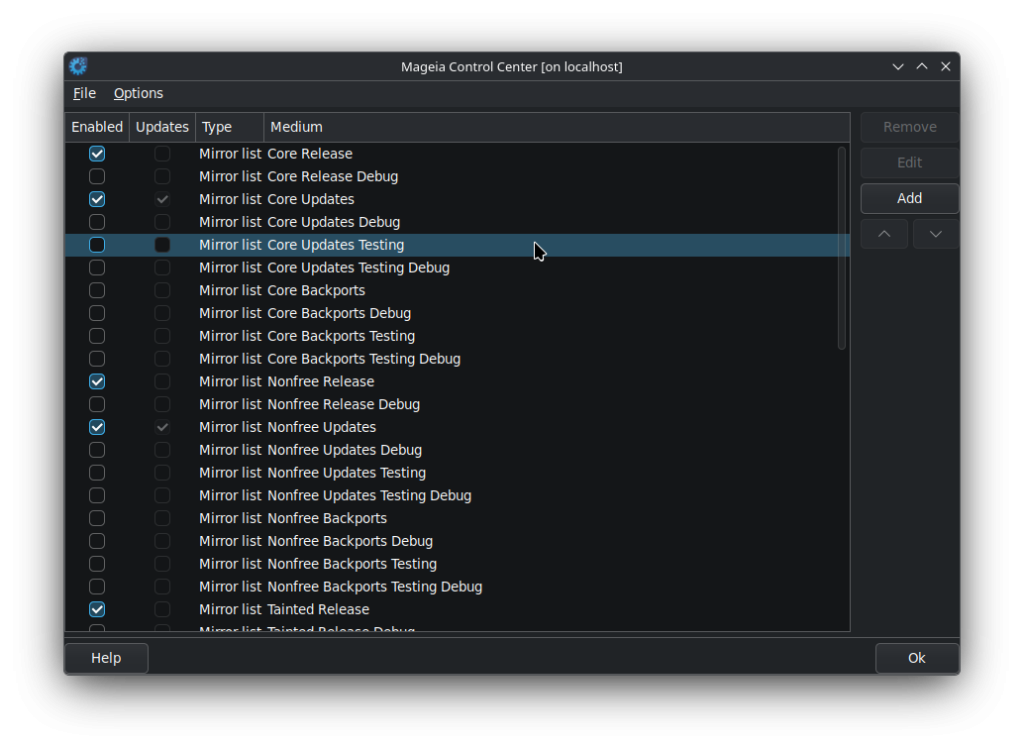Minimize window using titlebar down chevron

tap(898, 67)
